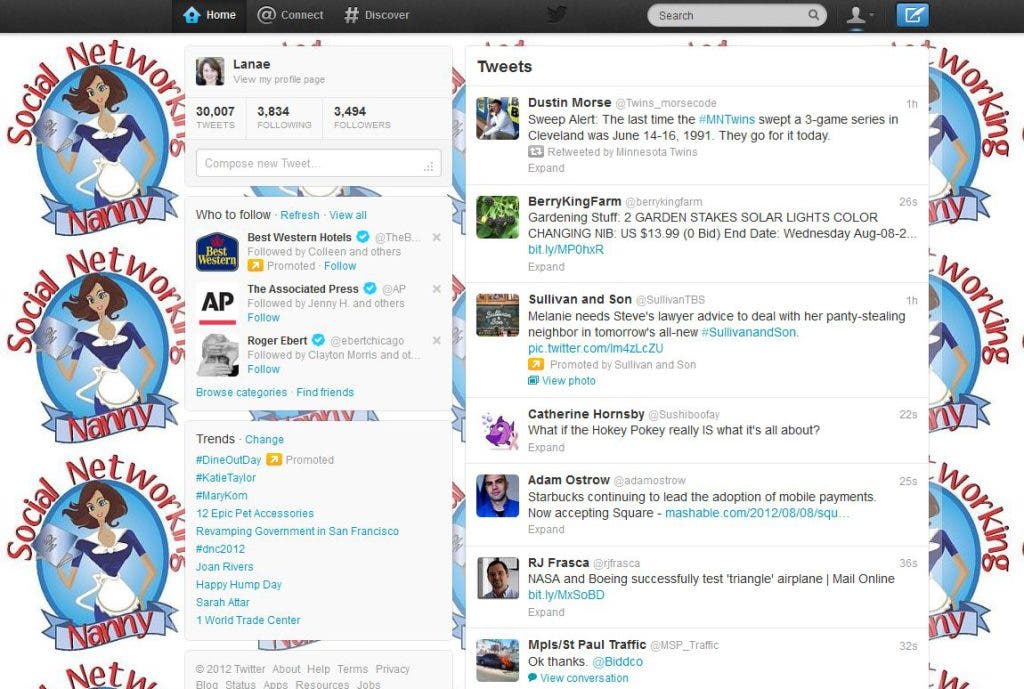Open Revamping Government in San Francisco trend
This screenshot has width=1024, height=689.
(297, 532)
